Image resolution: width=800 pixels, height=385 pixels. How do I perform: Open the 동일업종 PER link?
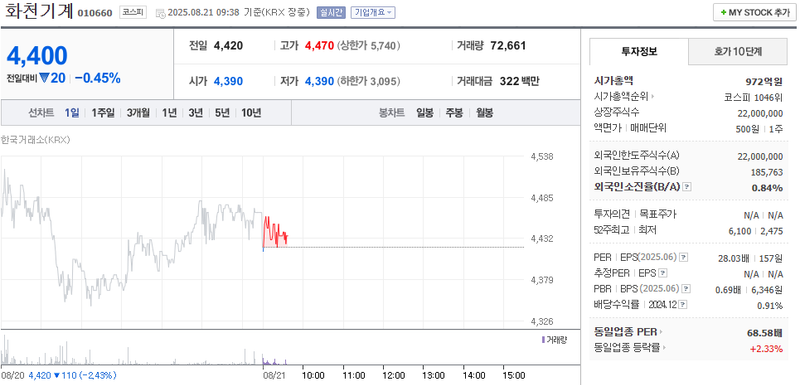628,332
